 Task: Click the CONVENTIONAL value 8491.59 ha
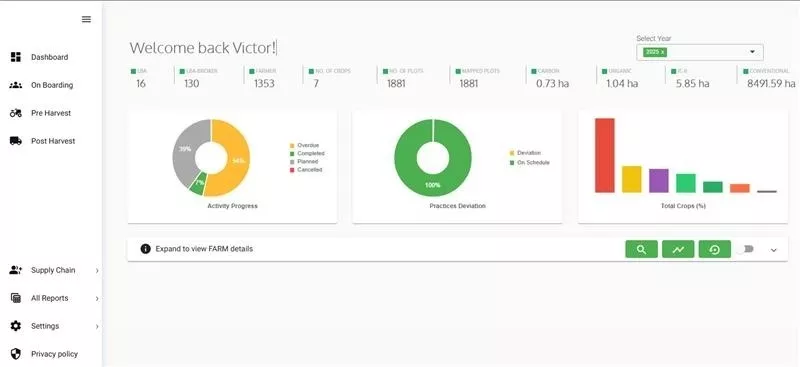coord(771,83)
